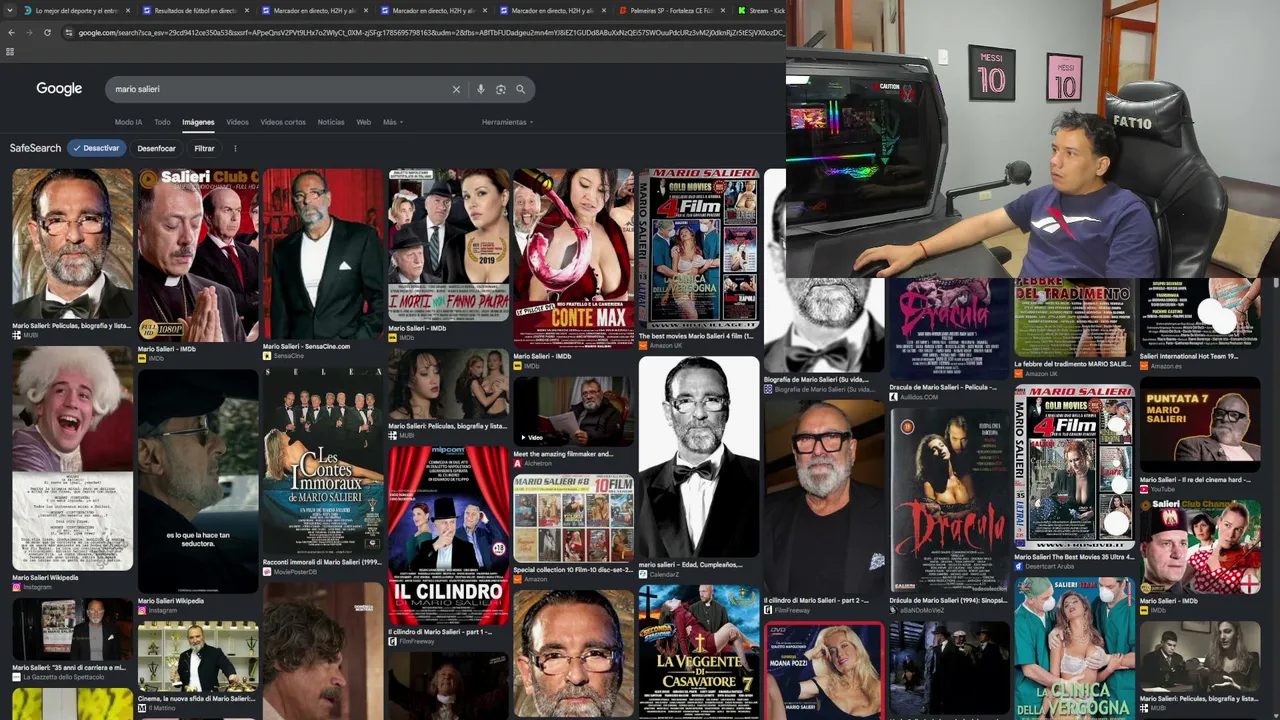1280x720 pixels.
Task: Start voice search with the microphone icon
Action: [481, 89]
